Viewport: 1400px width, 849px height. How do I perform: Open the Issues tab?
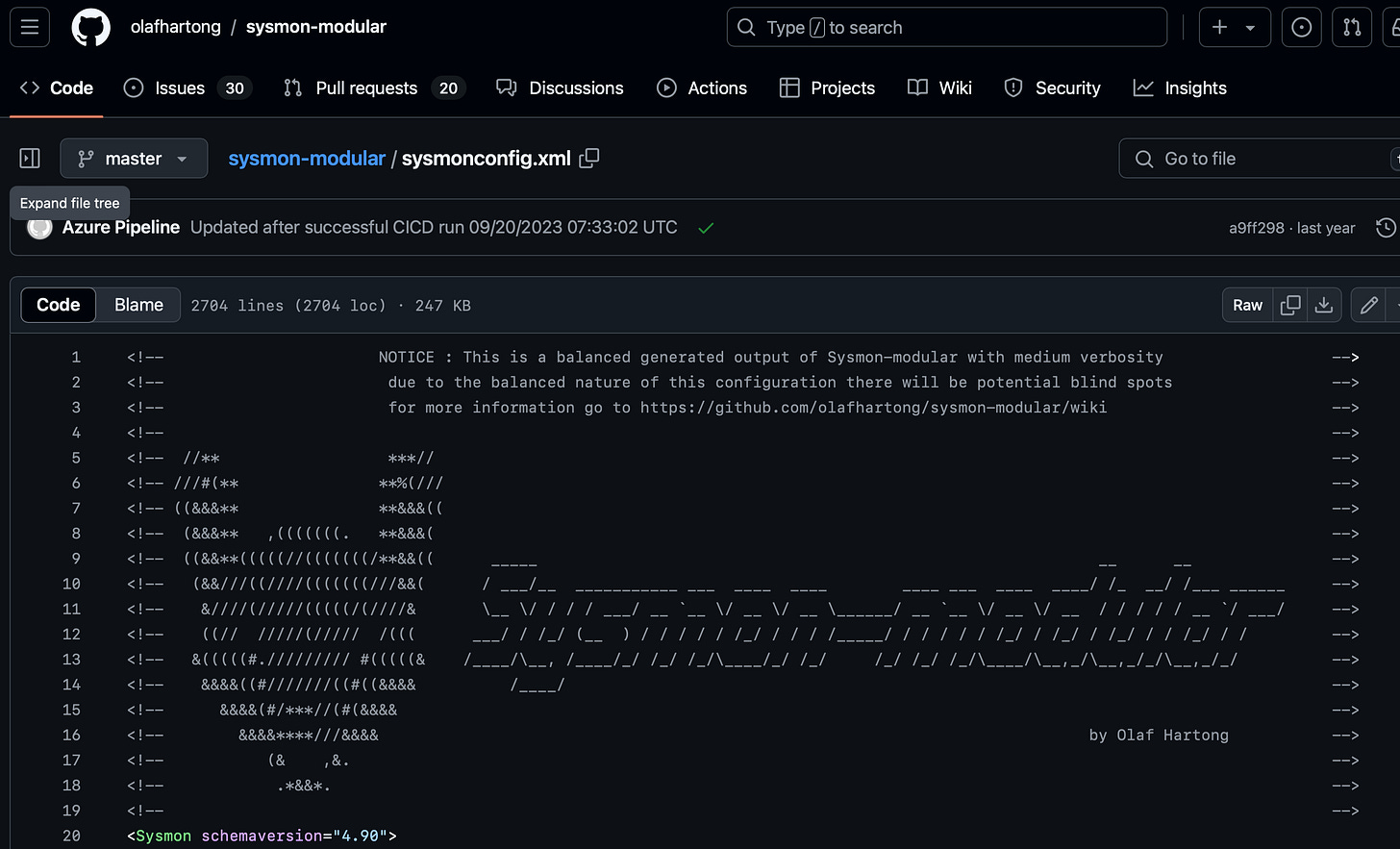click(x=187, y=87)
